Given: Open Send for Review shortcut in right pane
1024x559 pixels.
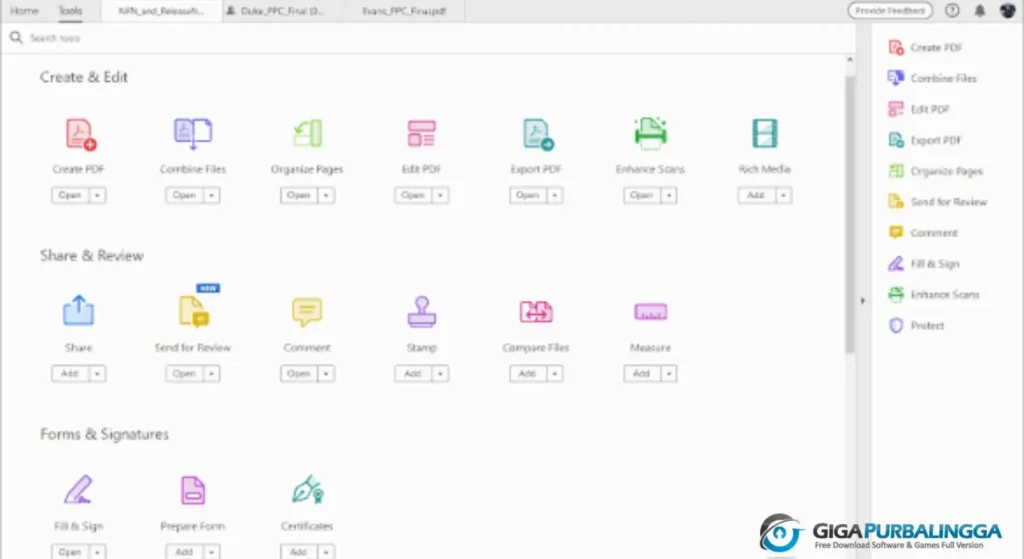Looking at the screenshot, I should (x=937, y=202).
